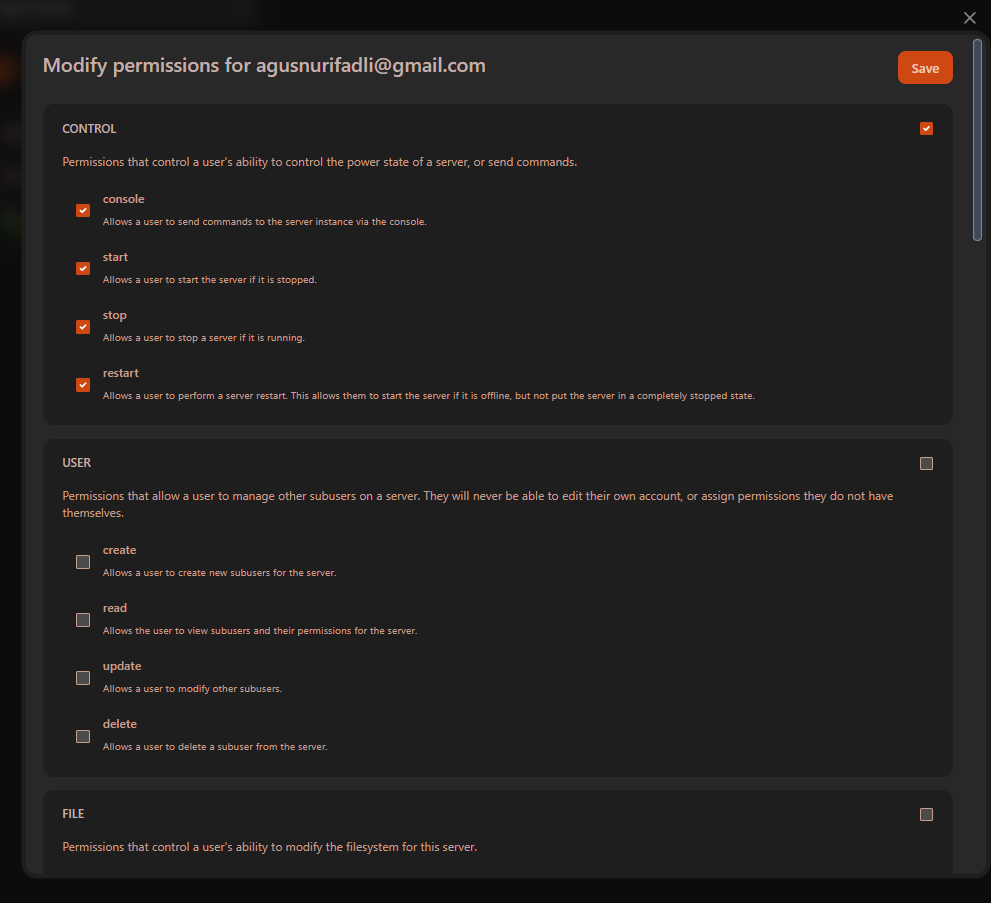Enable all USER permissions checkbox
991x903 pixels.
(926, 463)
